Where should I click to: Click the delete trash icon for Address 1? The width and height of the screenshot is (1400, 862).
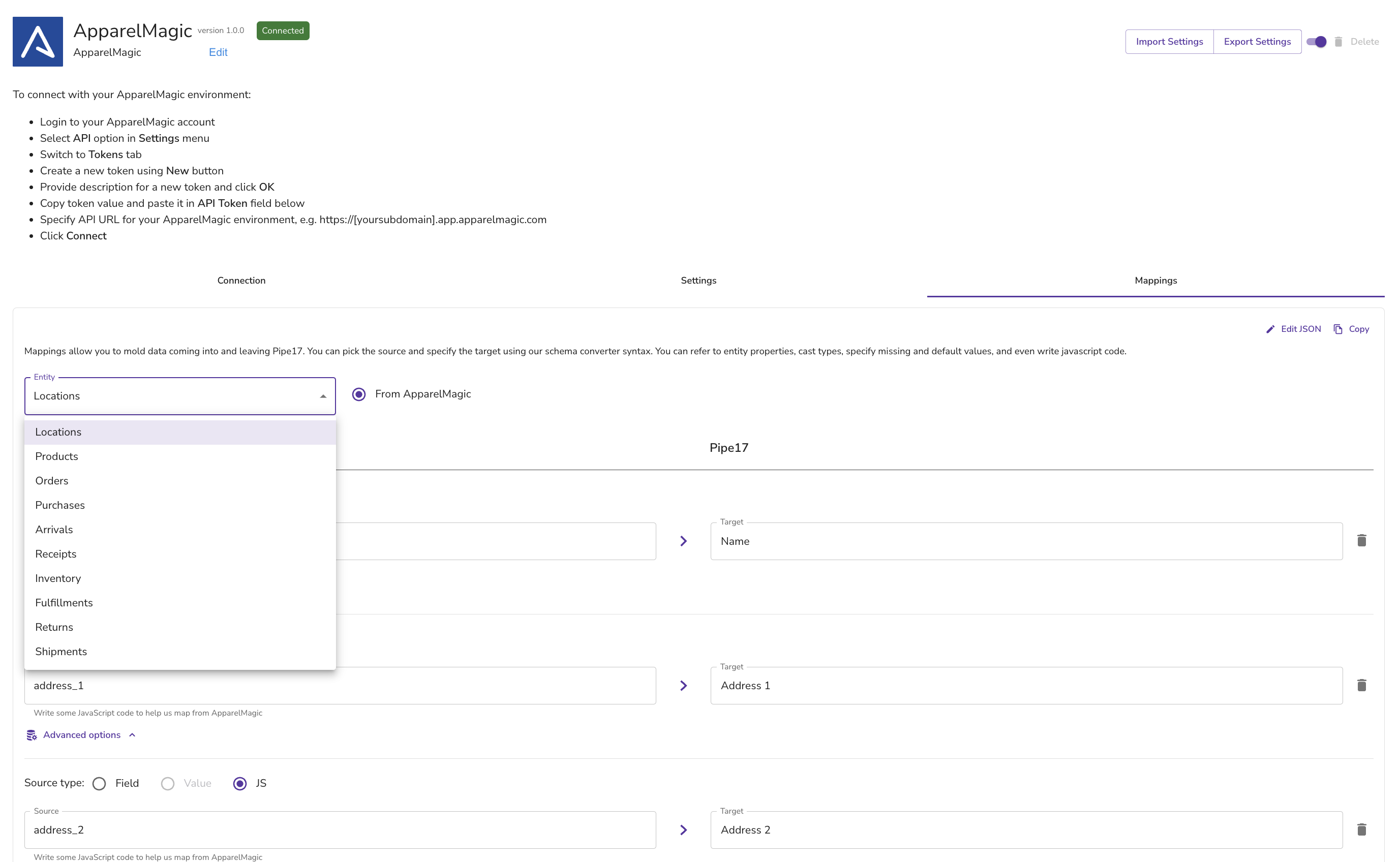point(1362,685)
